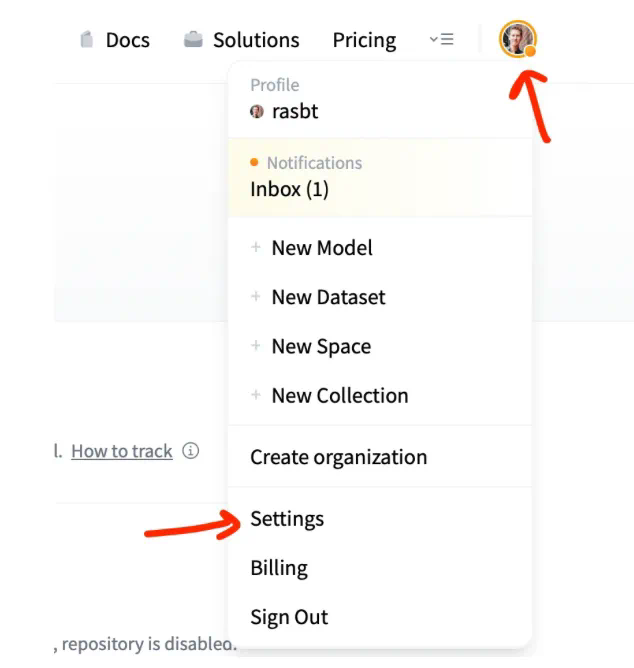Choose Billing in the dropdown menu

tap(279, 568)
